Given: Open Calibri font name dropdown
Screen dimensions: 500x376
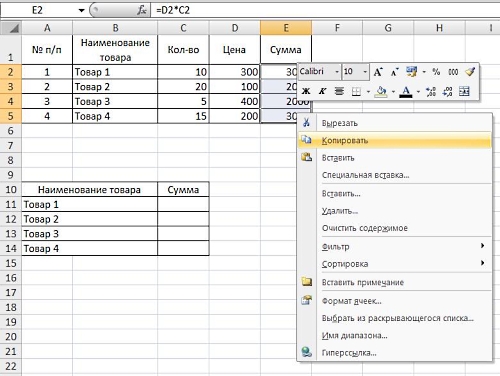Looking at the screenshot, I should [x=337, y=72].
